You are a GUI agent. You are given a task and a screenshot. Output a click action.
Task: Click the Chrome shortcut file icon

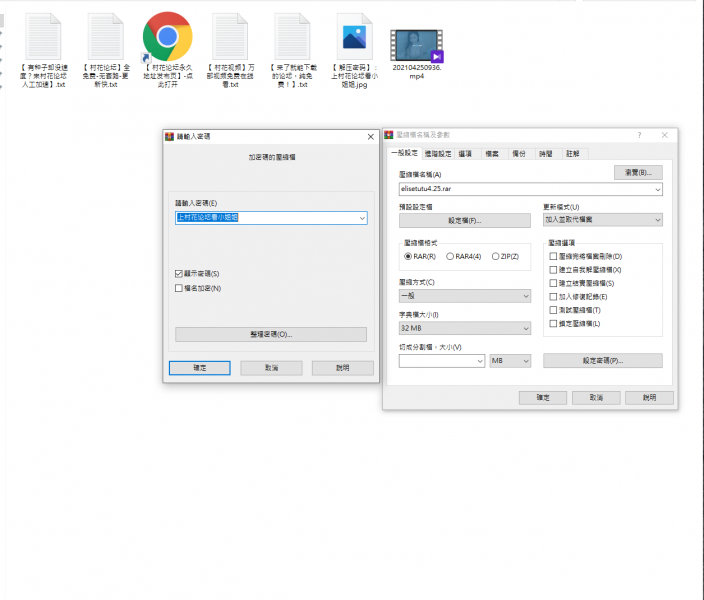point(167,38)
